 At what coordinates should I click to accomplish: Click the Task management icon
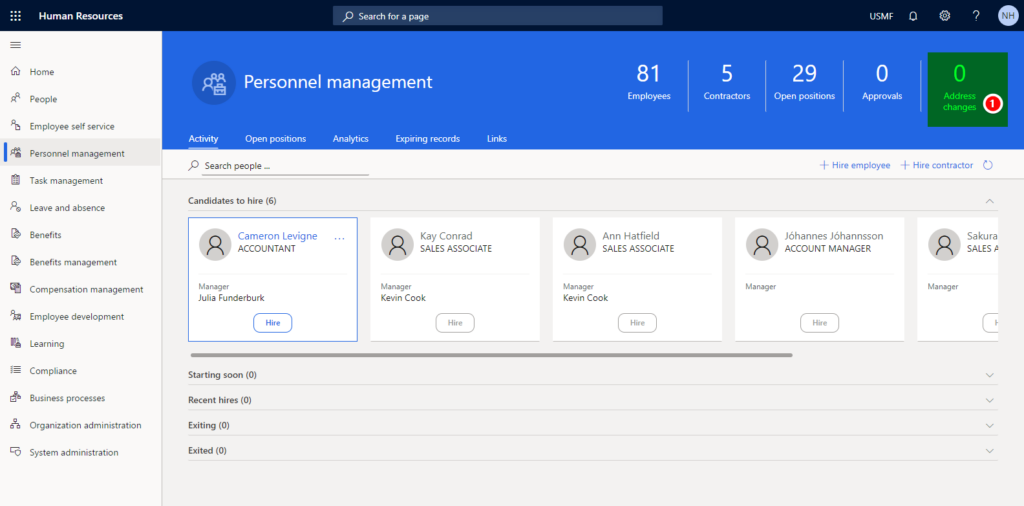coord(16,180)
